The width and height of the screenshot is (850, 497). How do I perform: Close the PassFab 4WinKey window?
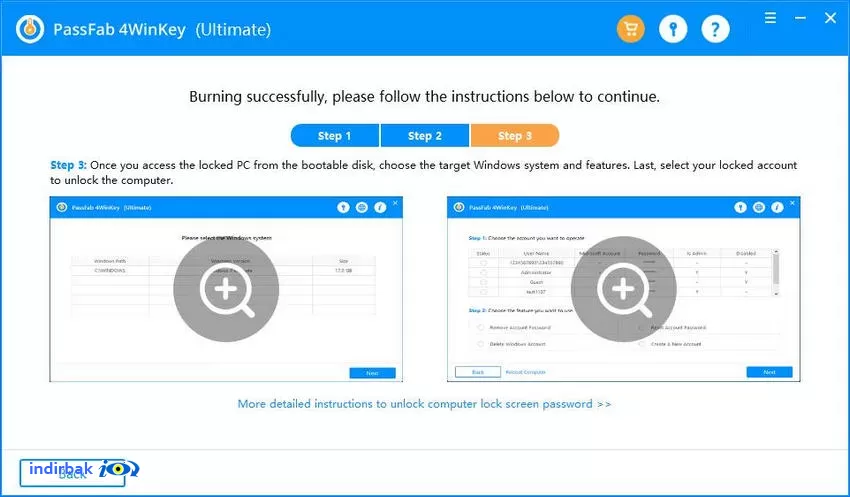pos(830,18)
